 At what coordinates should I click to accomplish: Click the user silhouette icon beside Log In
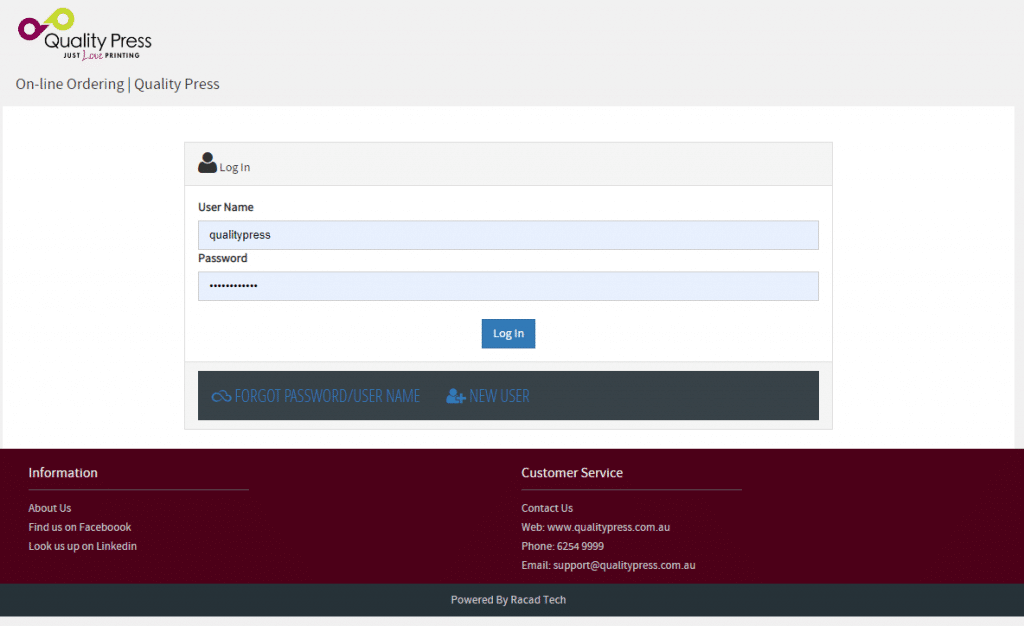[x=207, y=163]
